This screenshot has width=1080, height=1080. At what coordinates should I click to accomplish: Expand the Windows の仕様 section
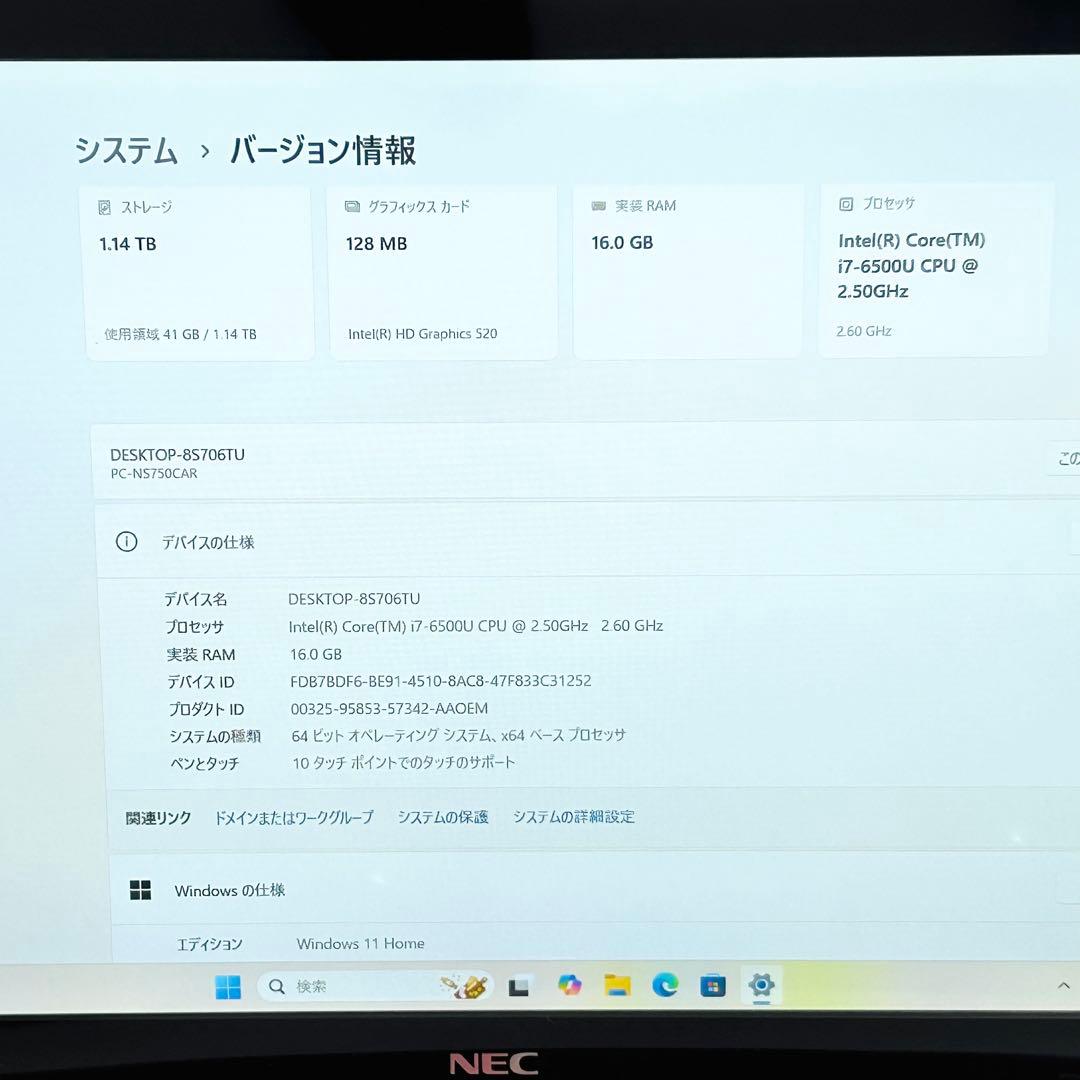click(229, 890)
